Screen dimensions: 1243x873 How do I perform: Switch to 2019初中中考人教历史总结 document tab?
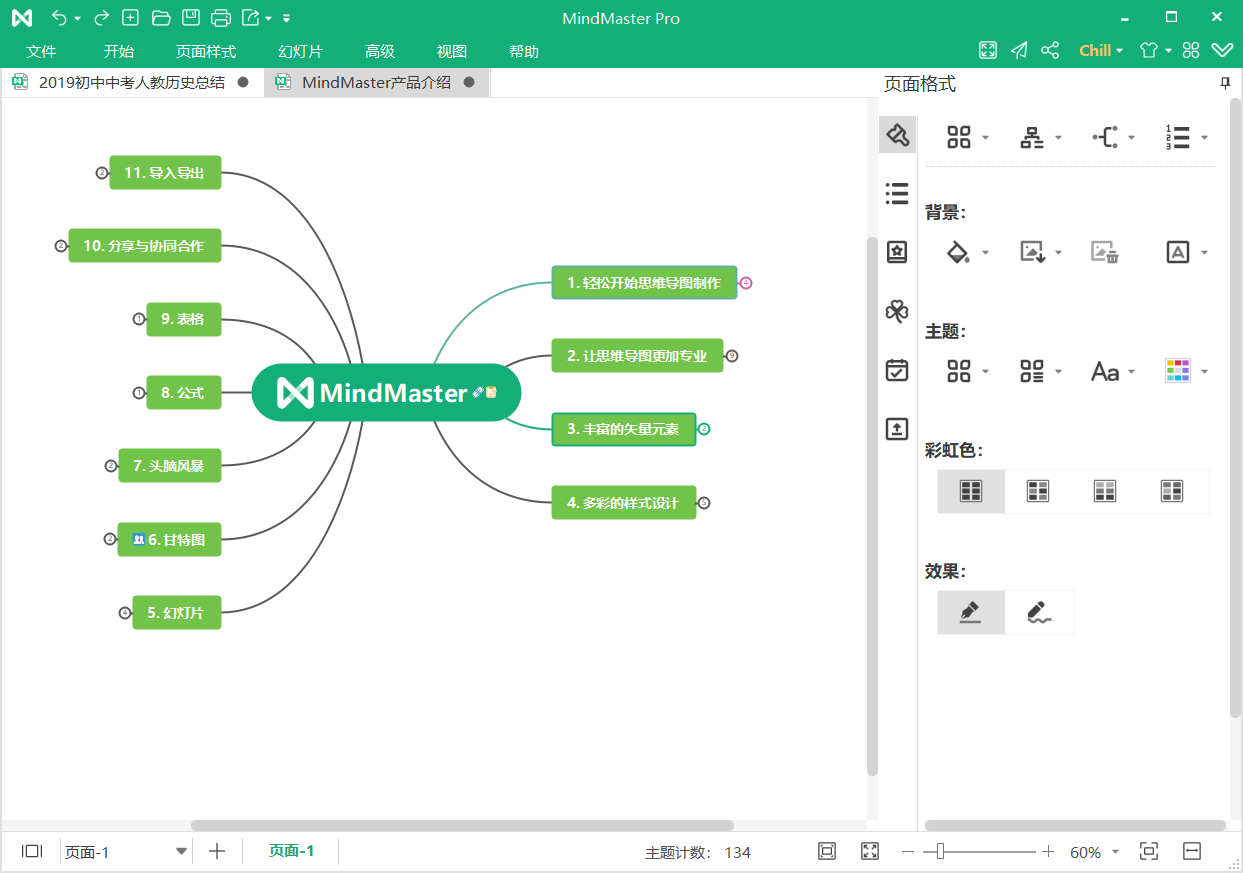pyautogui.click(x=131, y=83)
